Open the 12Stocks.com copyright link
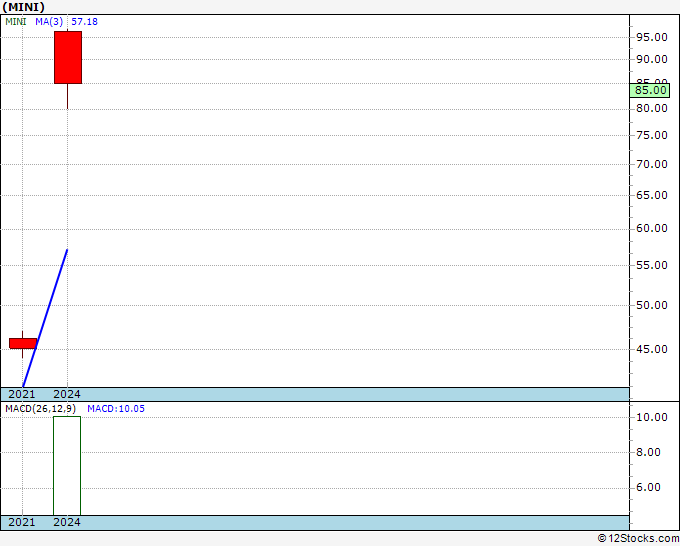 [x=638, y=539]
